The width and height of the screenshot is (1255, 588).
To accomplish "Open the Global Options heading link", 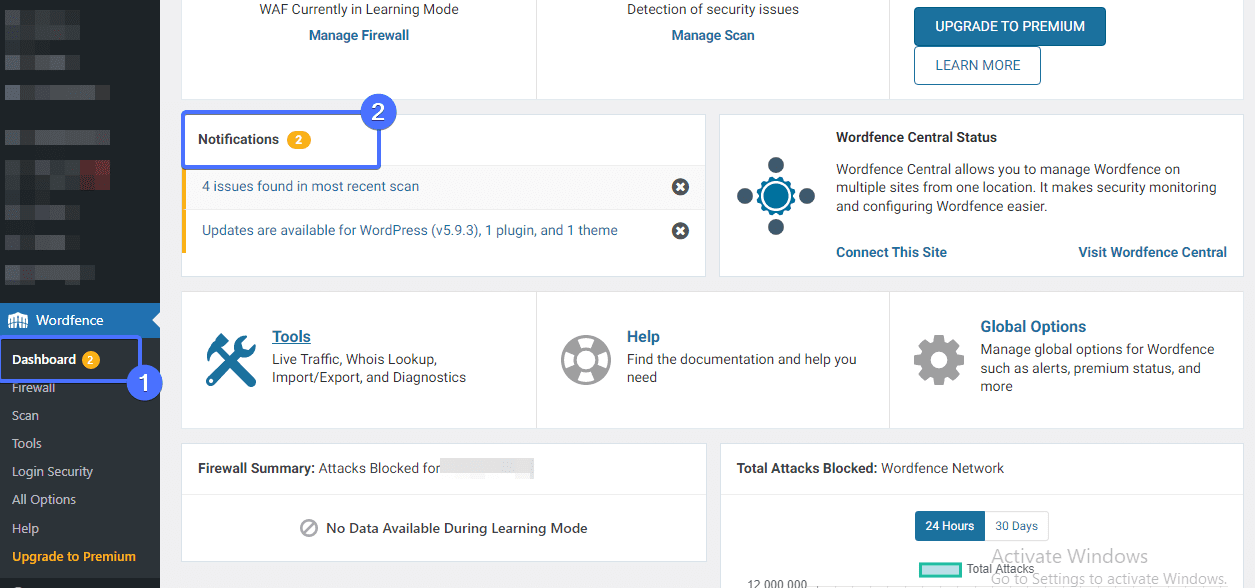I will click(1033, 327).
